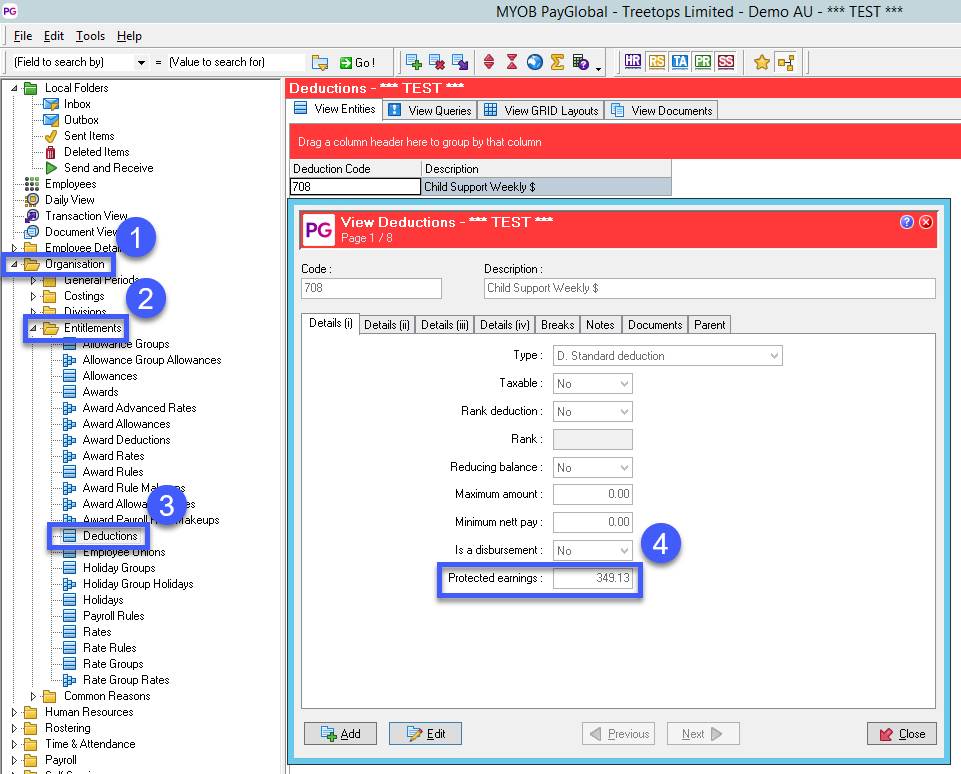Expand the Costings folder

click(33, 296)
